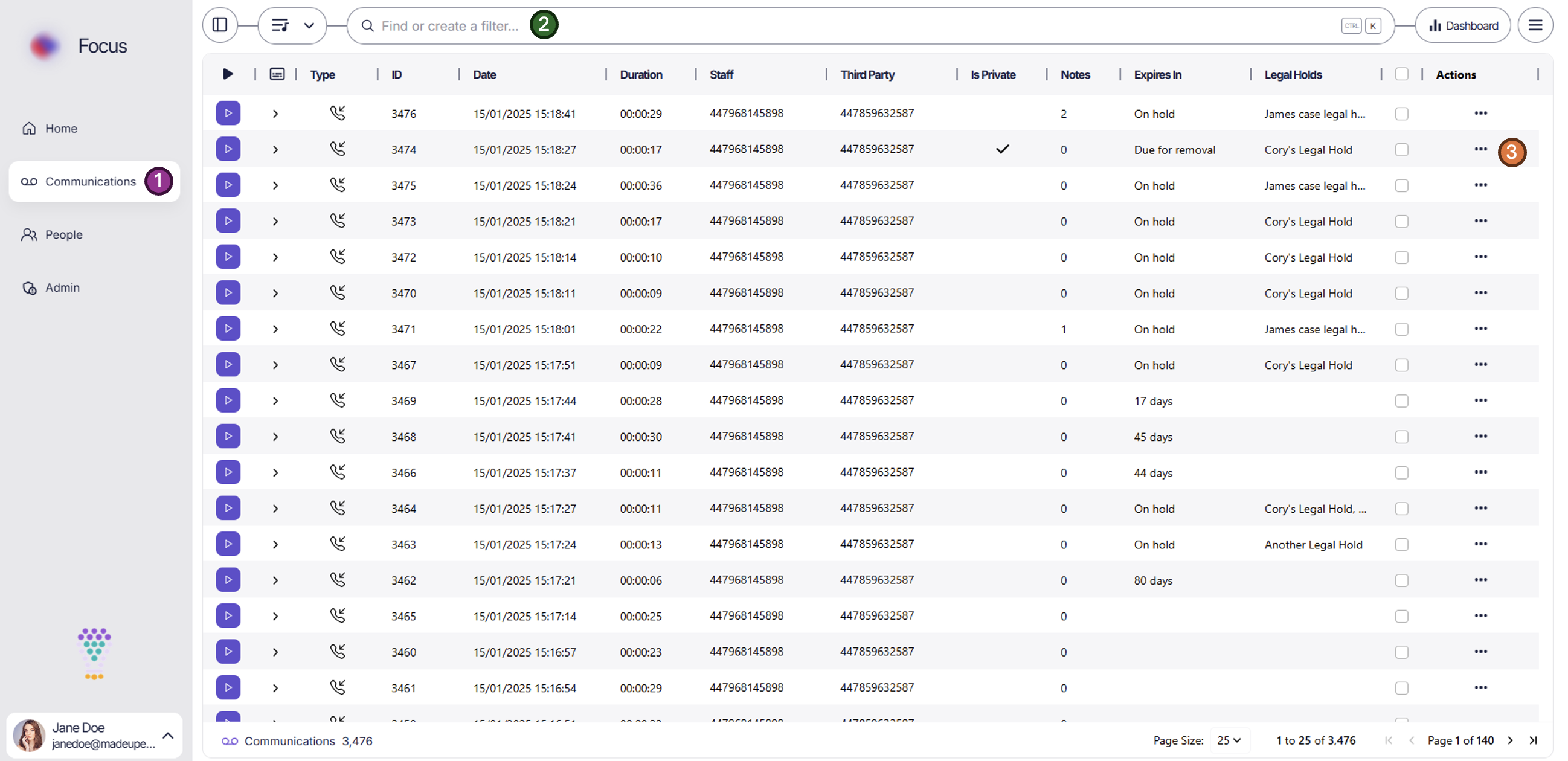Click the Find or create a filter field
The width and height of the screenshot is (1568, 761).
(x=451, y=25)
